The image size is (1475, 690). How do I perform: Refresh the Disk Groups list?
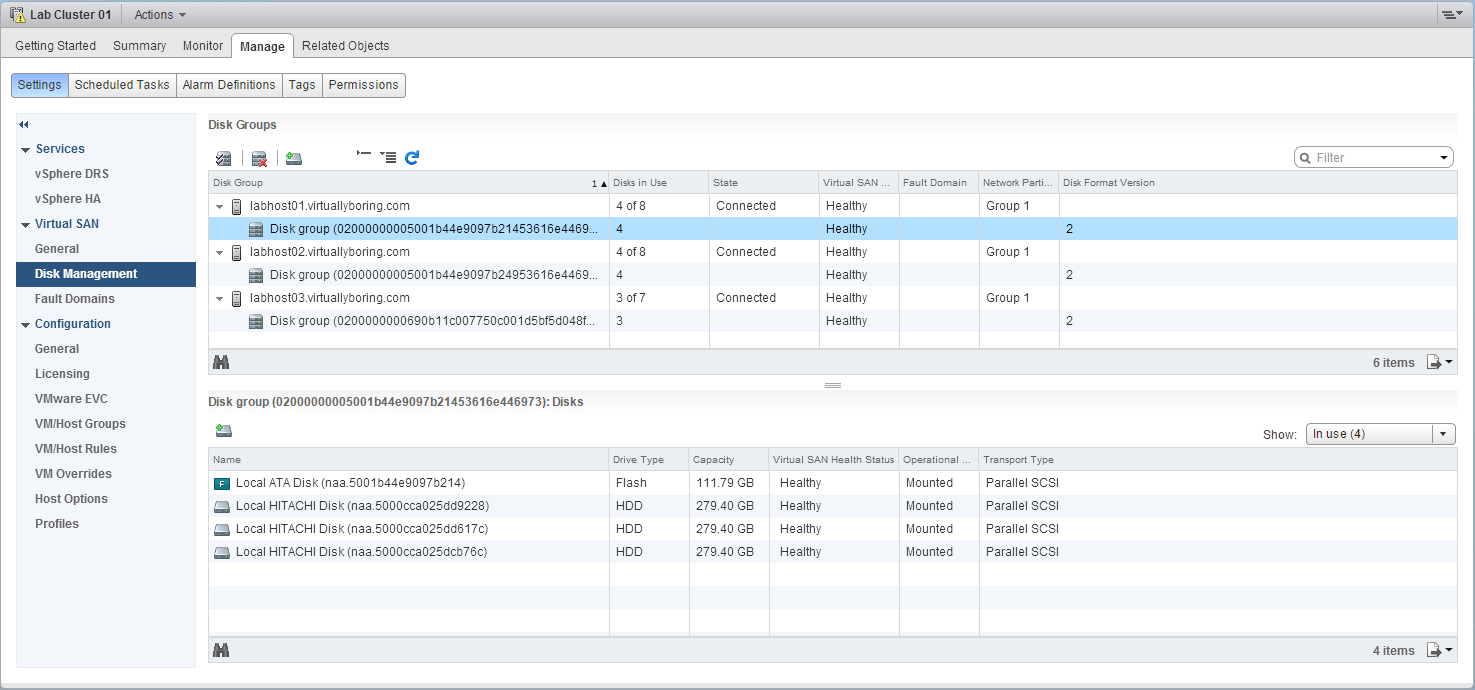(412, 157)
